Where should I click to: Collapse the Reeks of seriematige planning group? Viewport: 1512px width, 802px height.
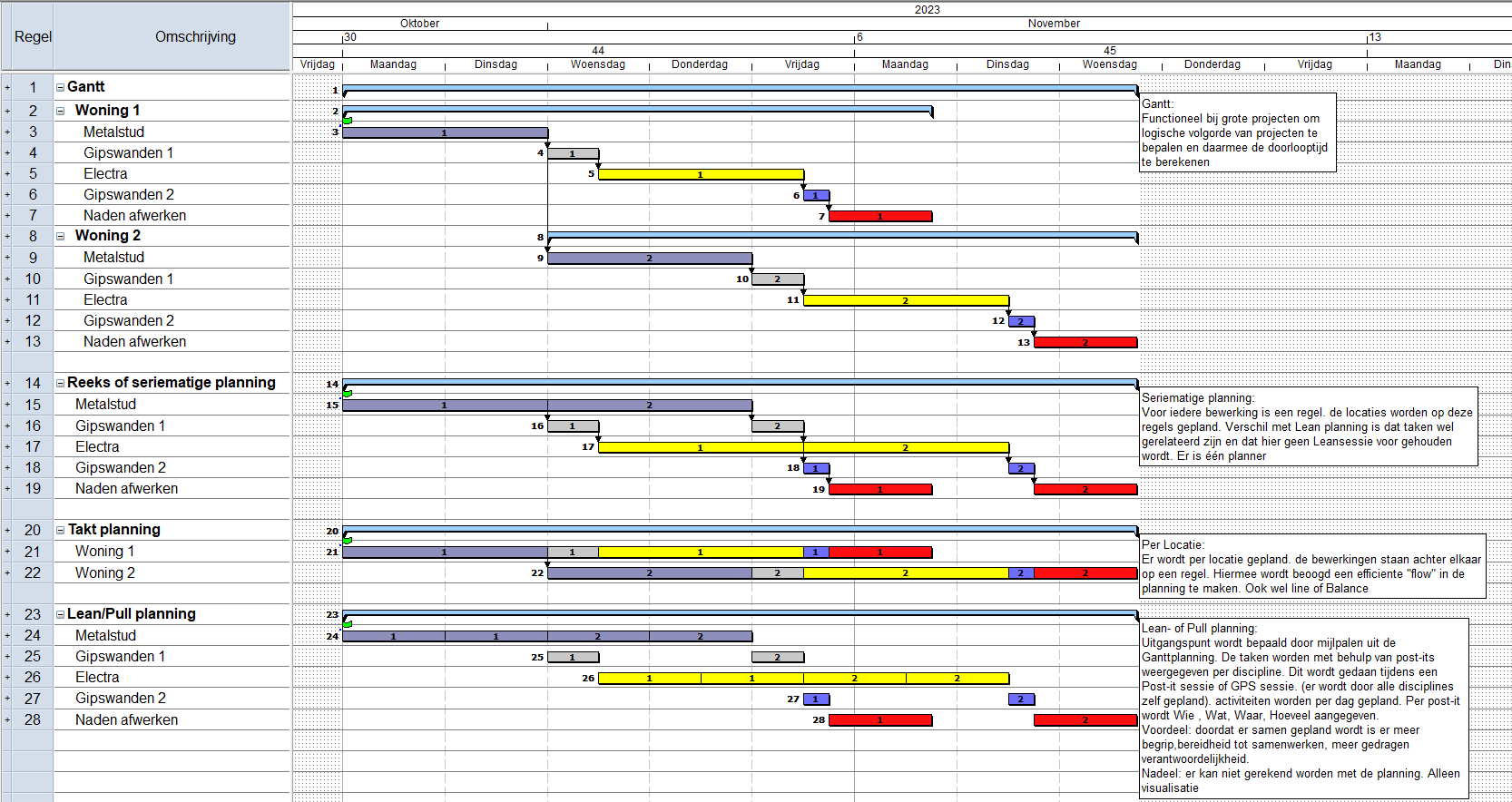pos(61,383)
